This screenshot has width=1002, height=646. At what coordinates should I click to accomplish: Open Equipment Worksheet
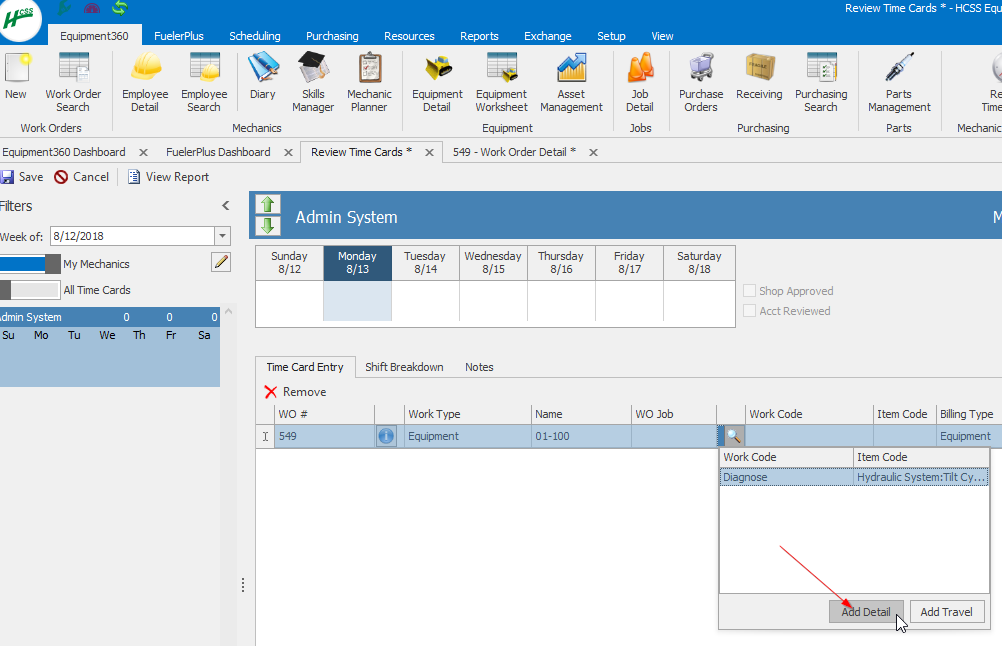(x=502, y=82)
